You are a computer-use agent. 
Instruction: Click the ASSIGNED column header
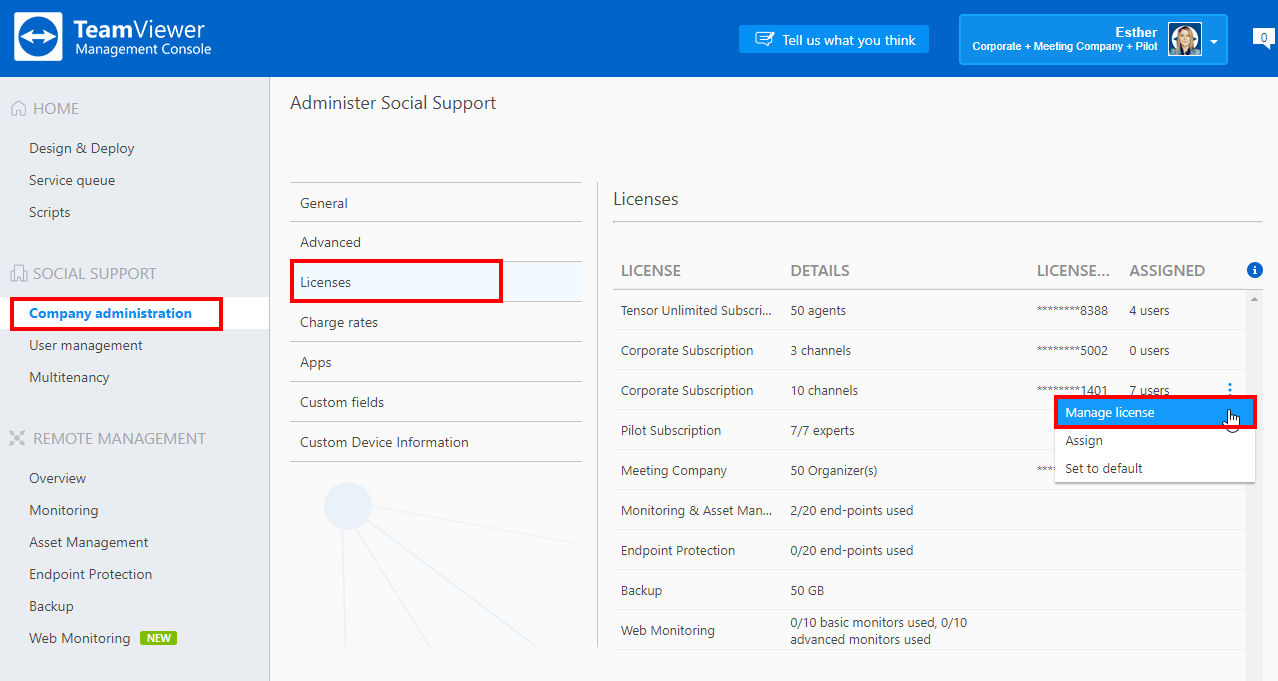pos(1167,270)
